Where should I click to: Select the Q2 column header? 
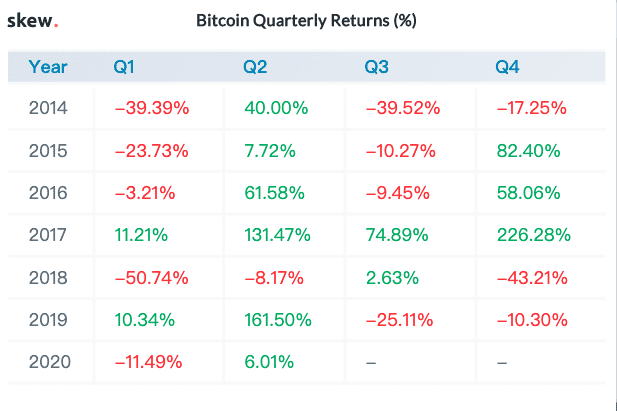tap(255, 67)
